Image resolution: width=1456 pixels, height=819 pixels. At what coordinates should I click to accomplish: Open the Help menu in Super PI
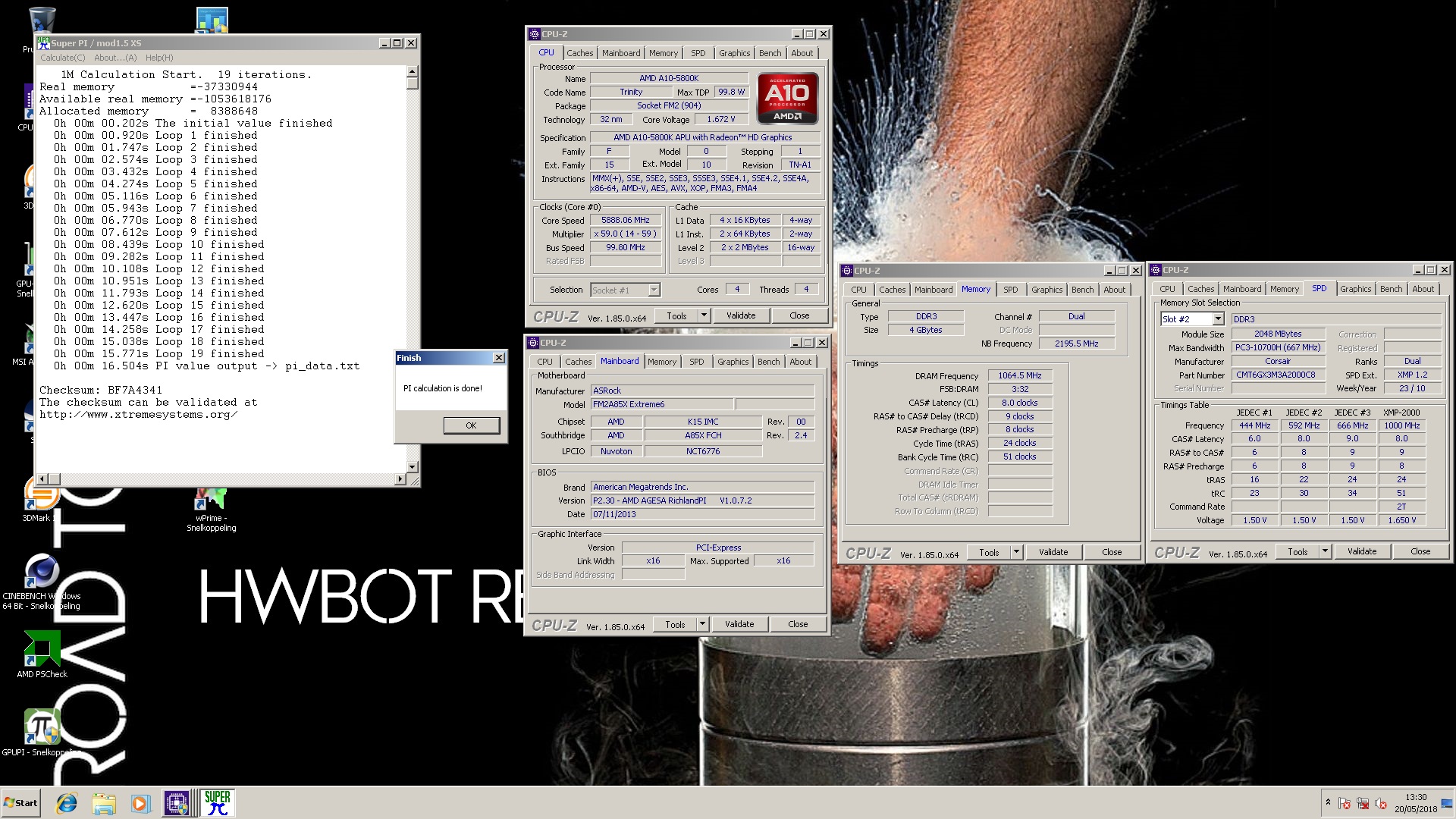[159, 58]
